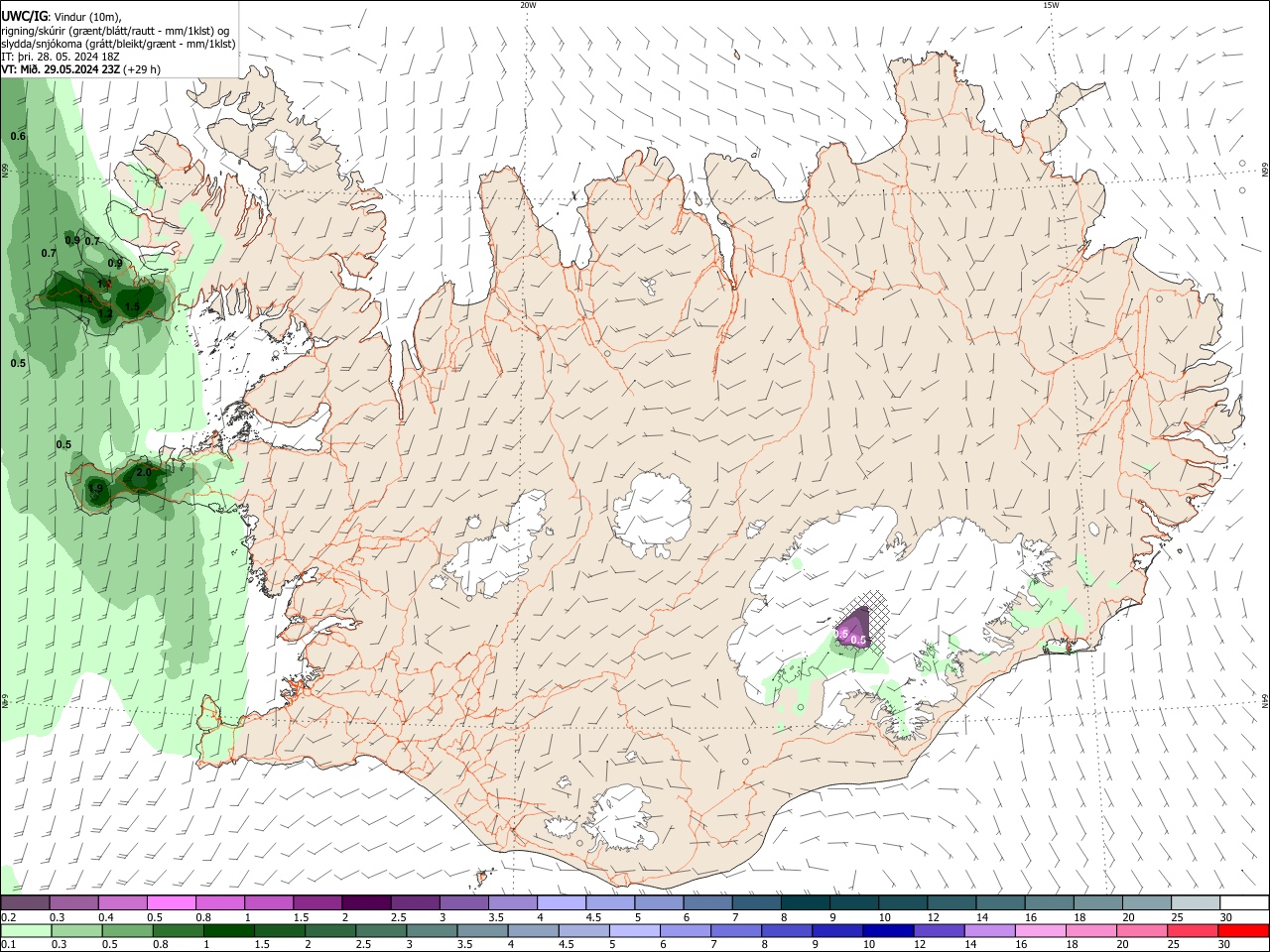Click the 'rigning/skúrir' description line
The image size is (1270, 952).
114,31
